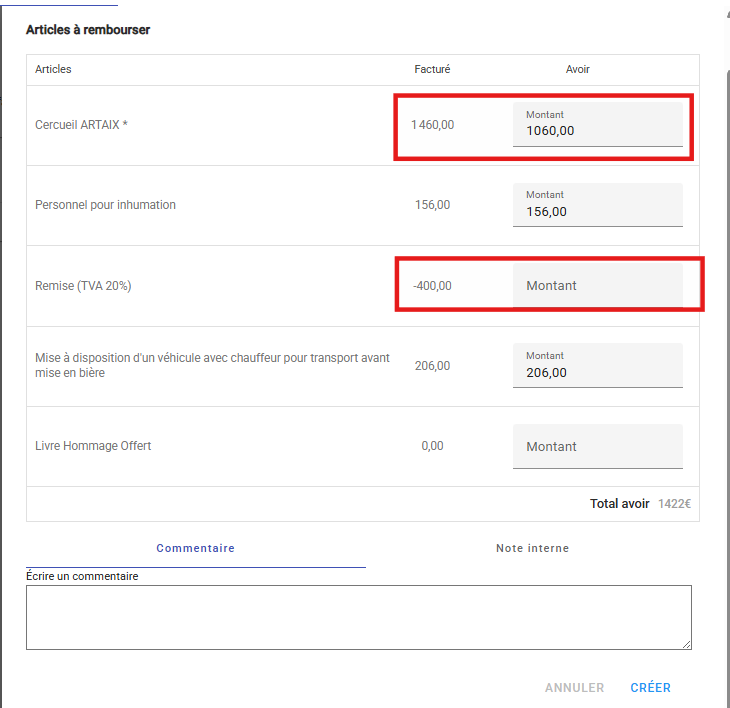Viewport: 730px width, 708px height.
Task: Click the ANNULER button
Action: (x=575, y=688)
